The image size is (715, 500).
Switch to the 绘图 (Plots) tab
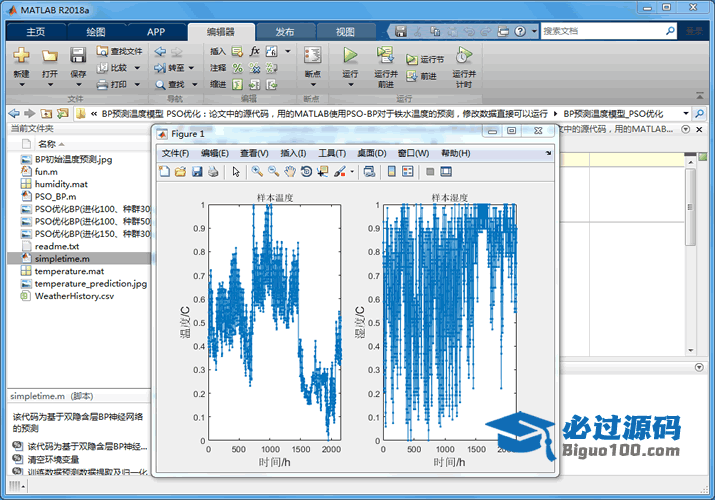click(x=96, y=32)
